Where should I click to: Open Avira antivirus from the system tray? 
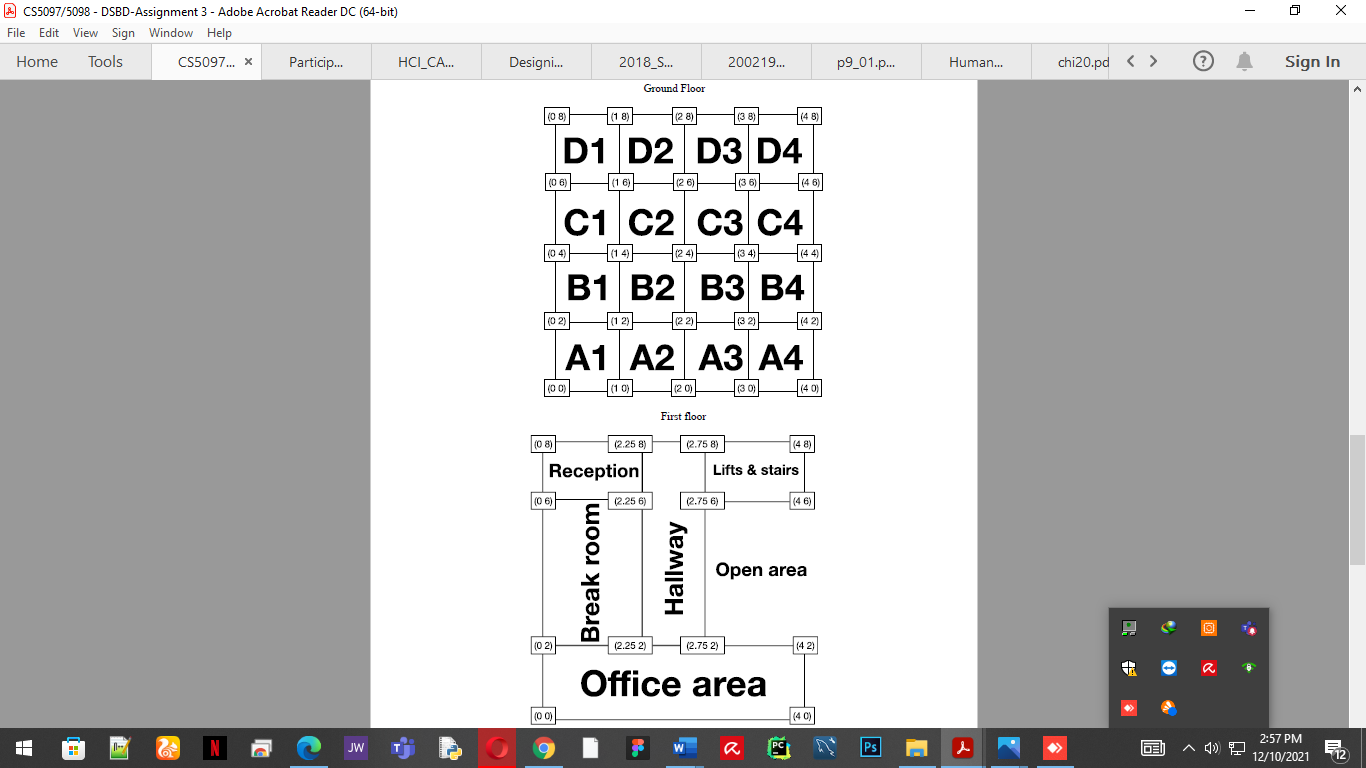click(x=1208, y=668)
